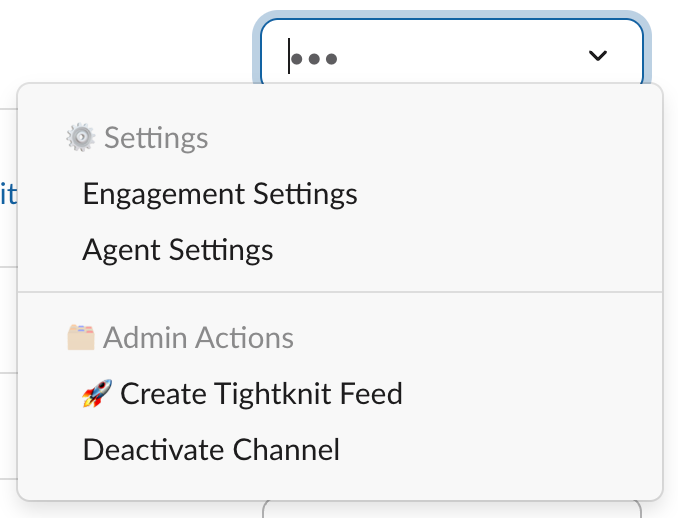
Task: Click the rocket icon before Create Tightknit Feed
Action: coord(97,393)
